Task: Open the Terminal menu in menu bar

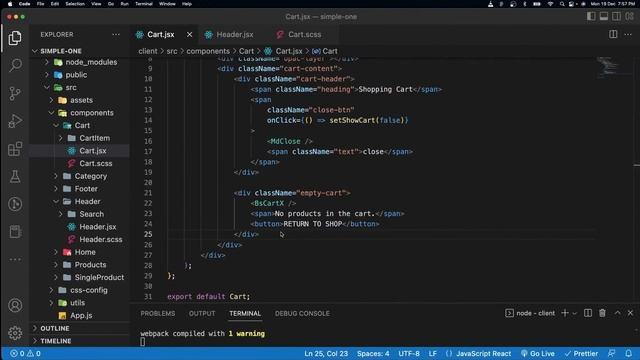Action: tap(144, 4)
